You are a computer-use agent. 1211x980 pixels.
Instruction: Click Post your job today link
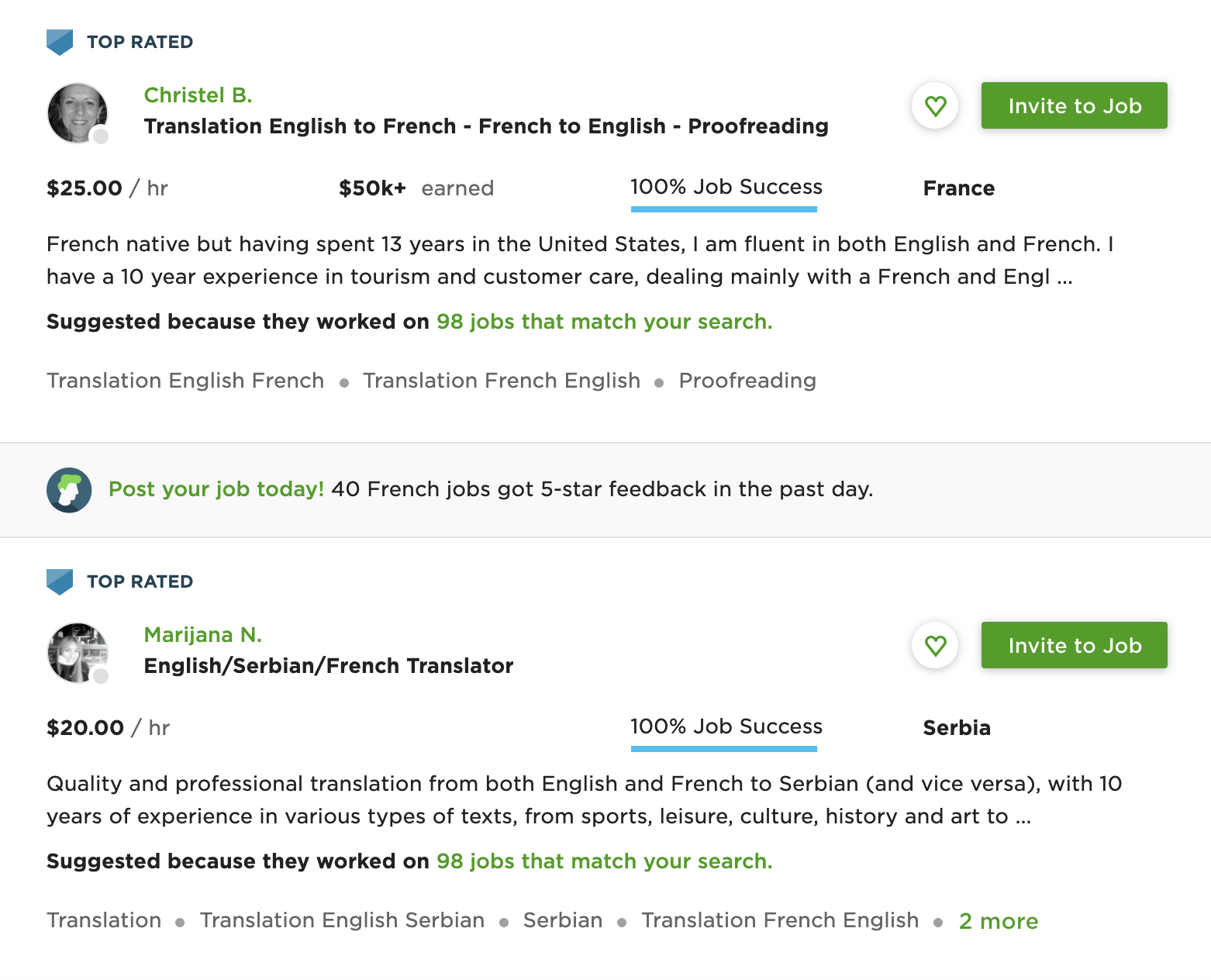(x=216, y=489)
